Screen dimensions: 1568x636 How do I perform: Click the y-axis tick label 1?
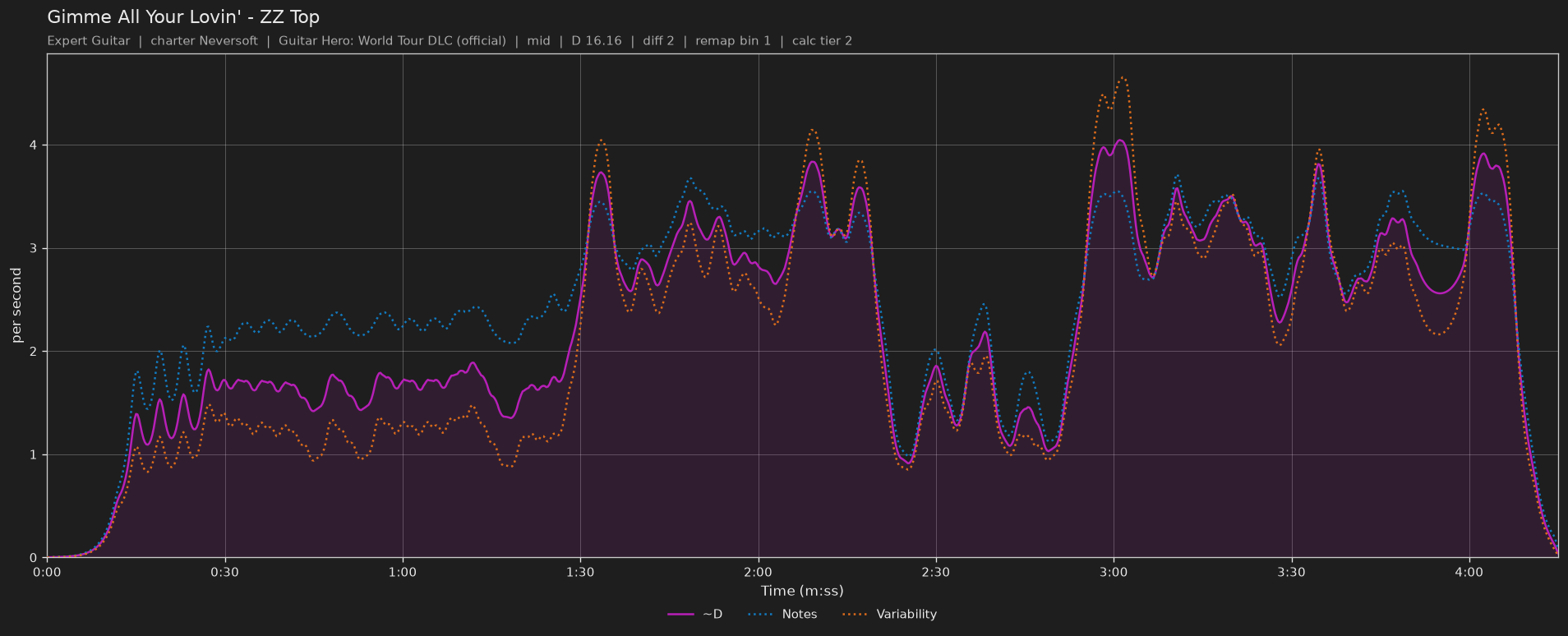[35, 455]
